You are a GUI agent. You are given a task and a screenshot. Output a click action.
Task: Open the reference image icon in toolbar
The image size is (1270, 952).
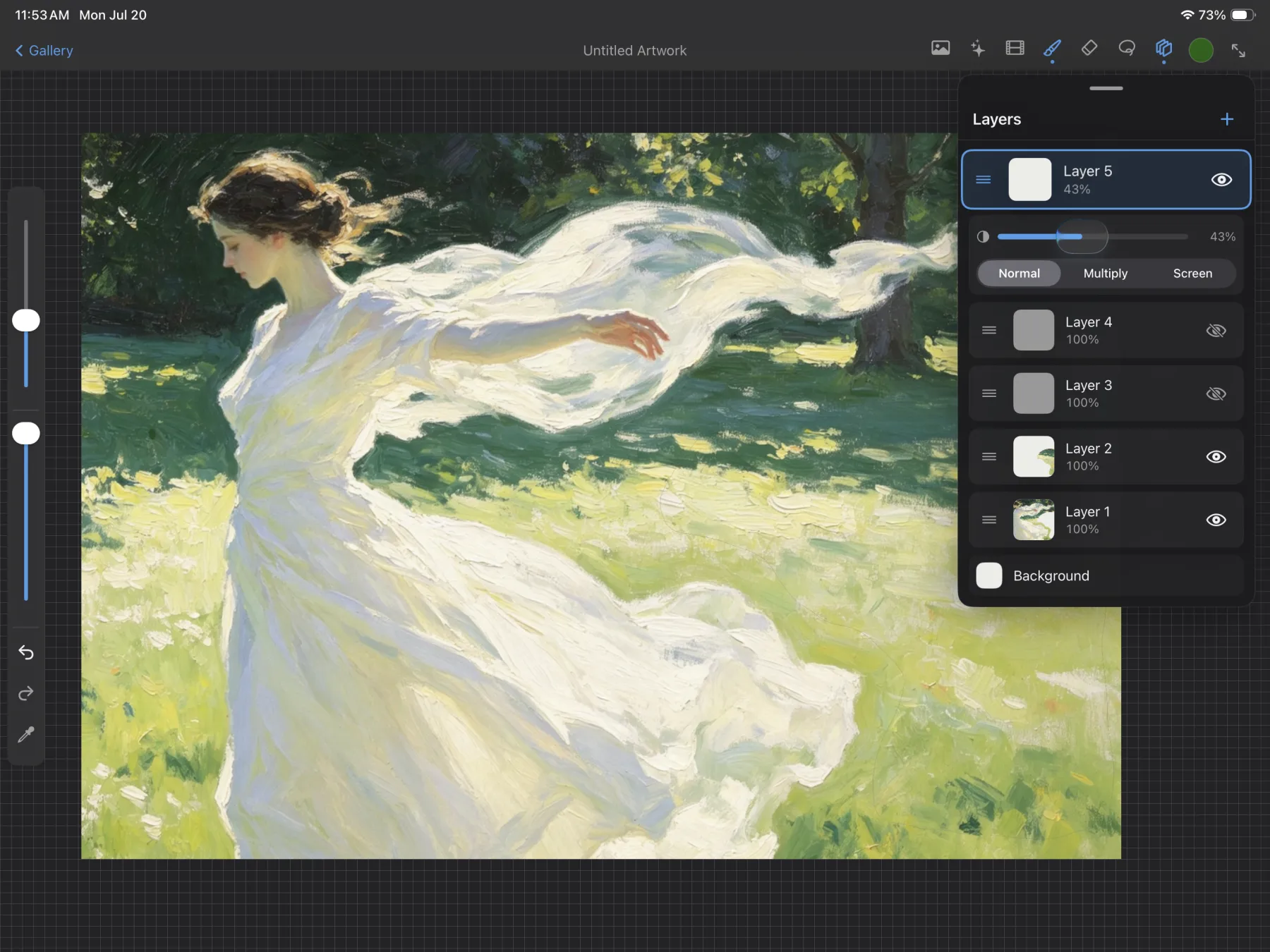point(941,49)
